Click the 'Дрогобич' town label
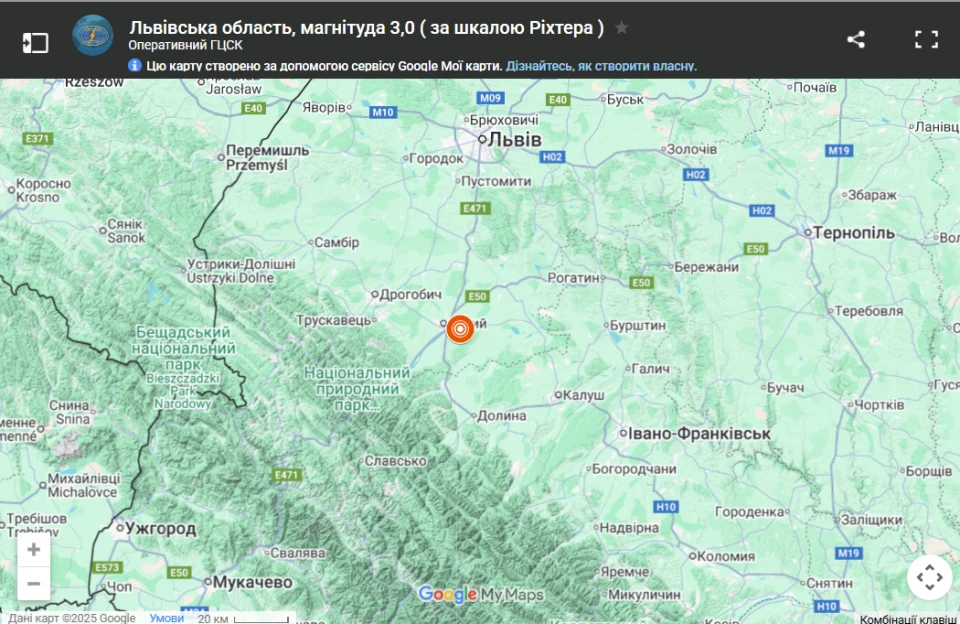 (x=411, y=295)
